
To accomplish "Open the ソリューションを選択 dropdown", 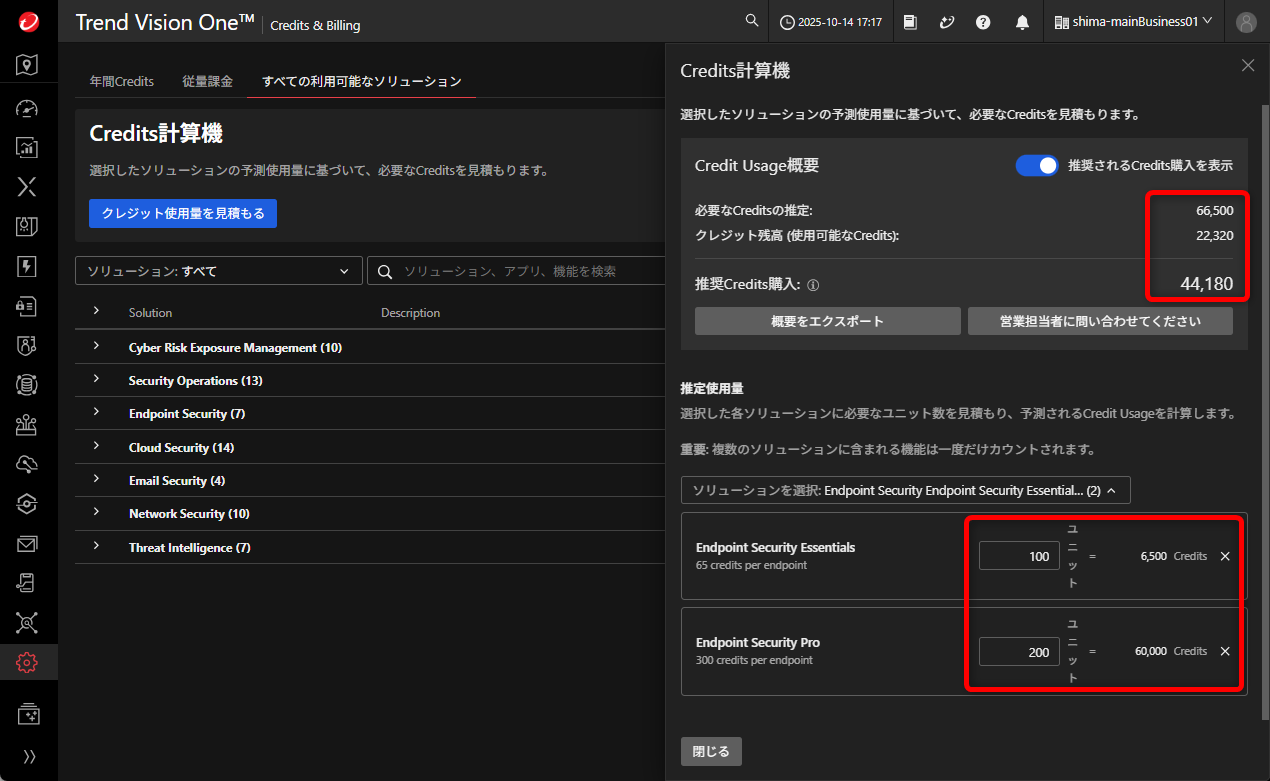I will pos(905,491).
